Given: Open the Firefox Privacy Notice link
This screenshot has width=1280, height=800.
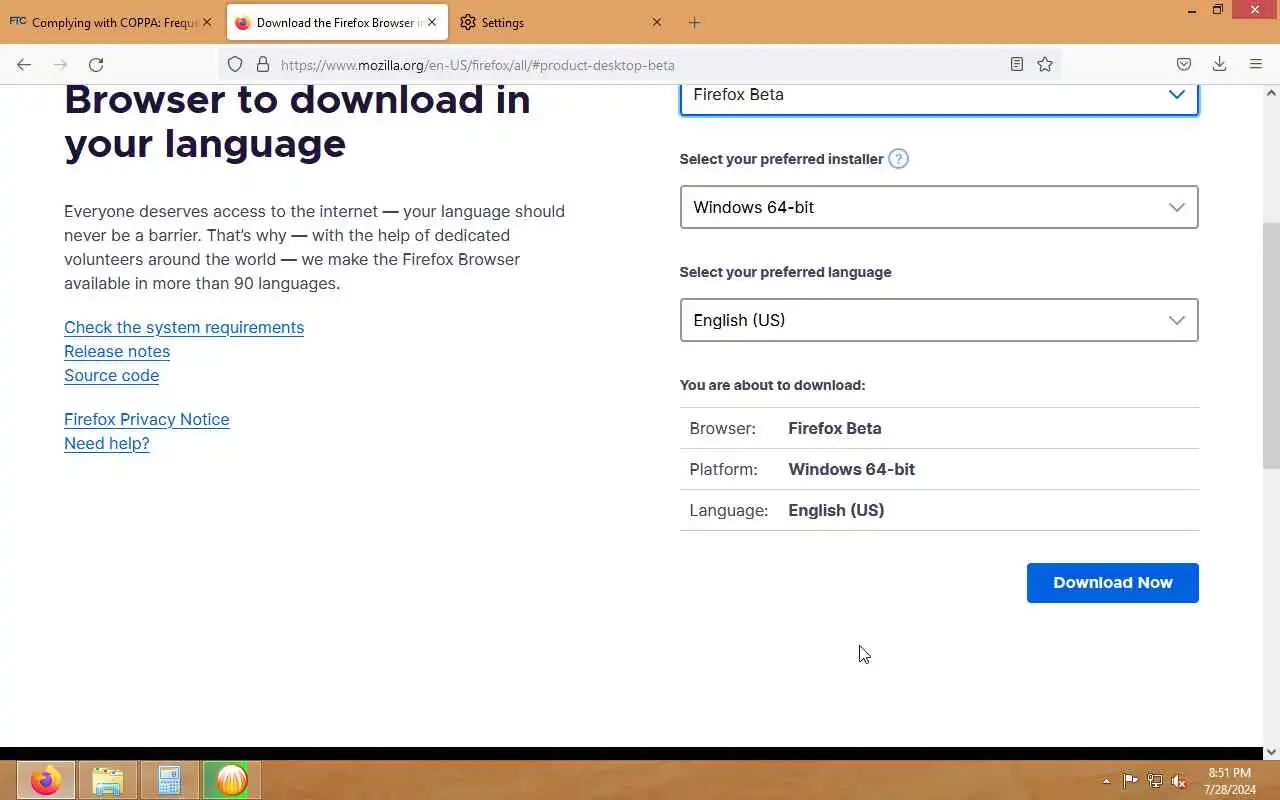Looking at the screenshot, I should (146, 419).
